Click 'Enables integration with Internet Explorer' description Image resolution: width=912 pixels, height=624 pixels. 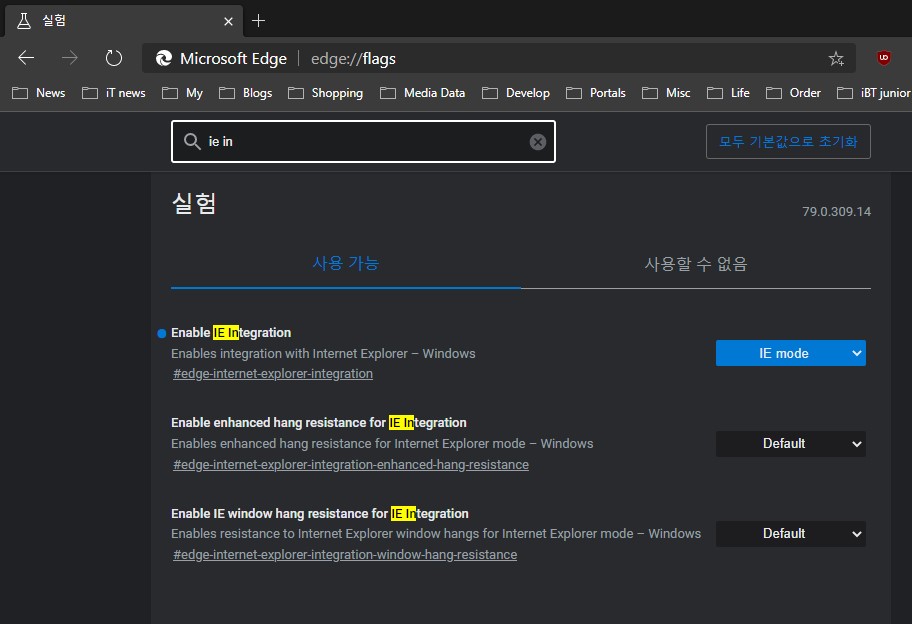click(323, 354)
